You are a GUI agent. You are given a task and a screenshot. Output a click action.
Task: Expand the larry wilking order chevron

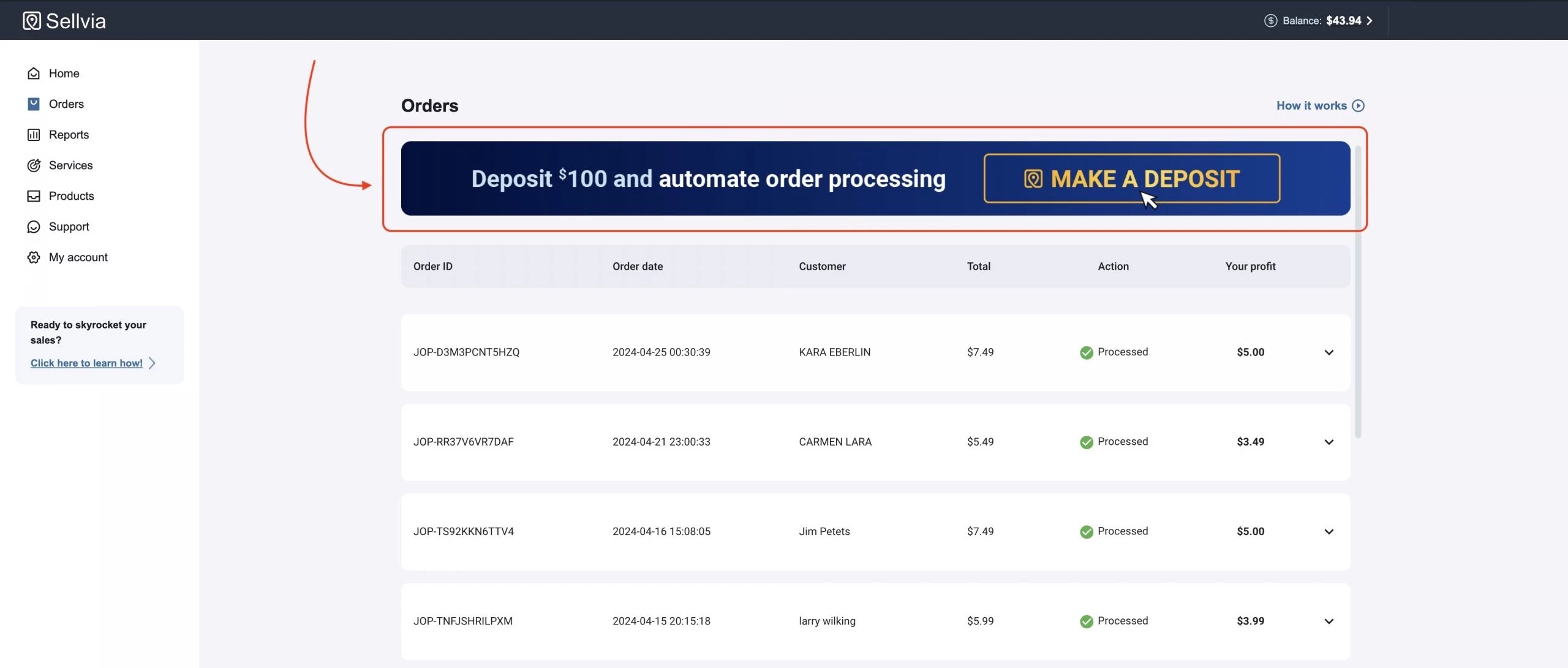[1329, 621]
